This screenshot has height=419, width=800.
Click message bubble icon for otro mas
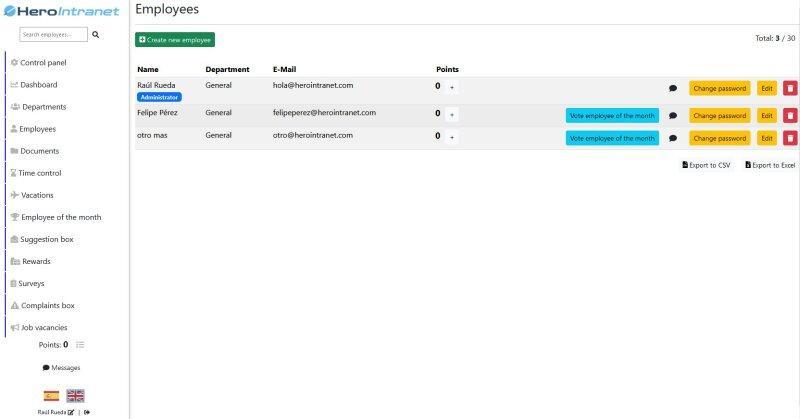(673, 138)
